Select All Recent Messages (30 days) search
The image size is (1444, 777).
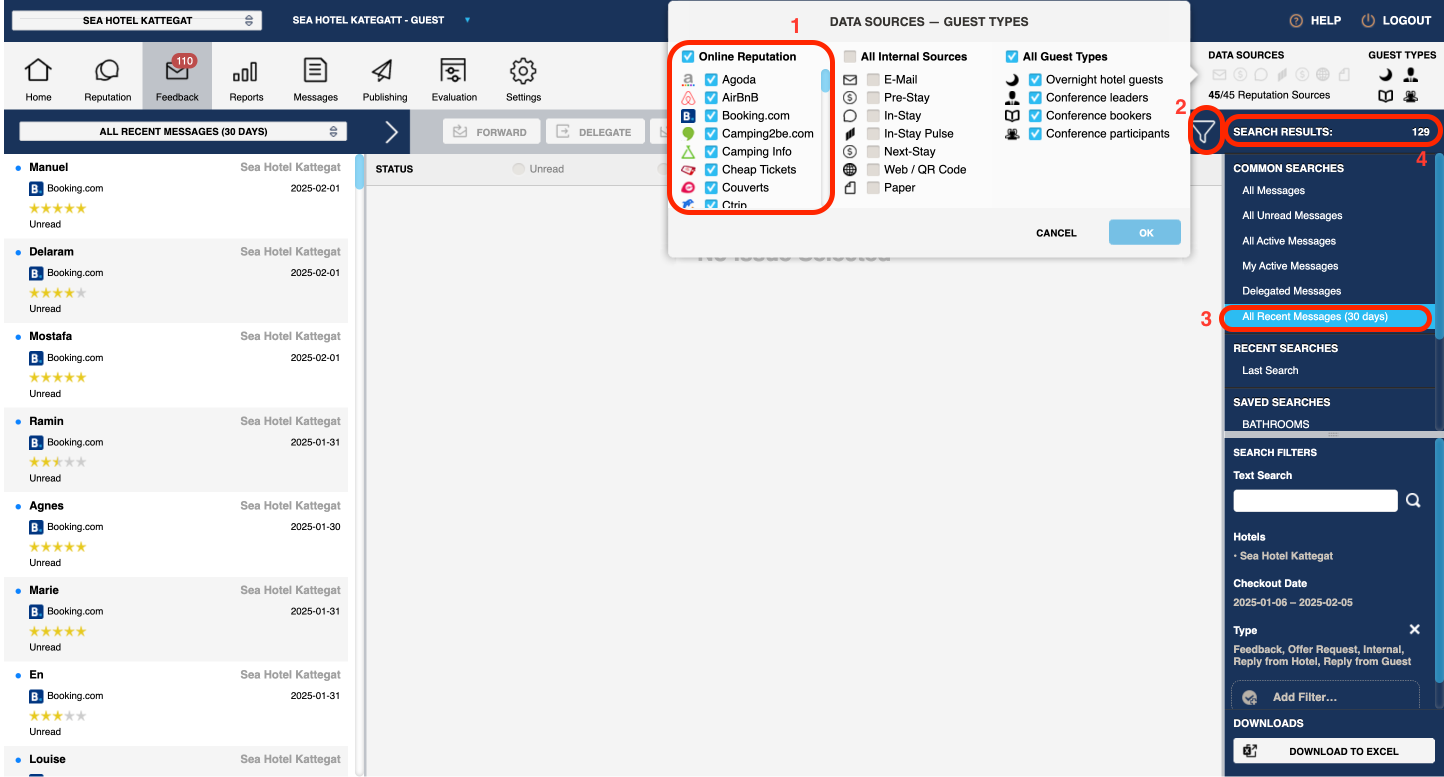coord(1328,317)
